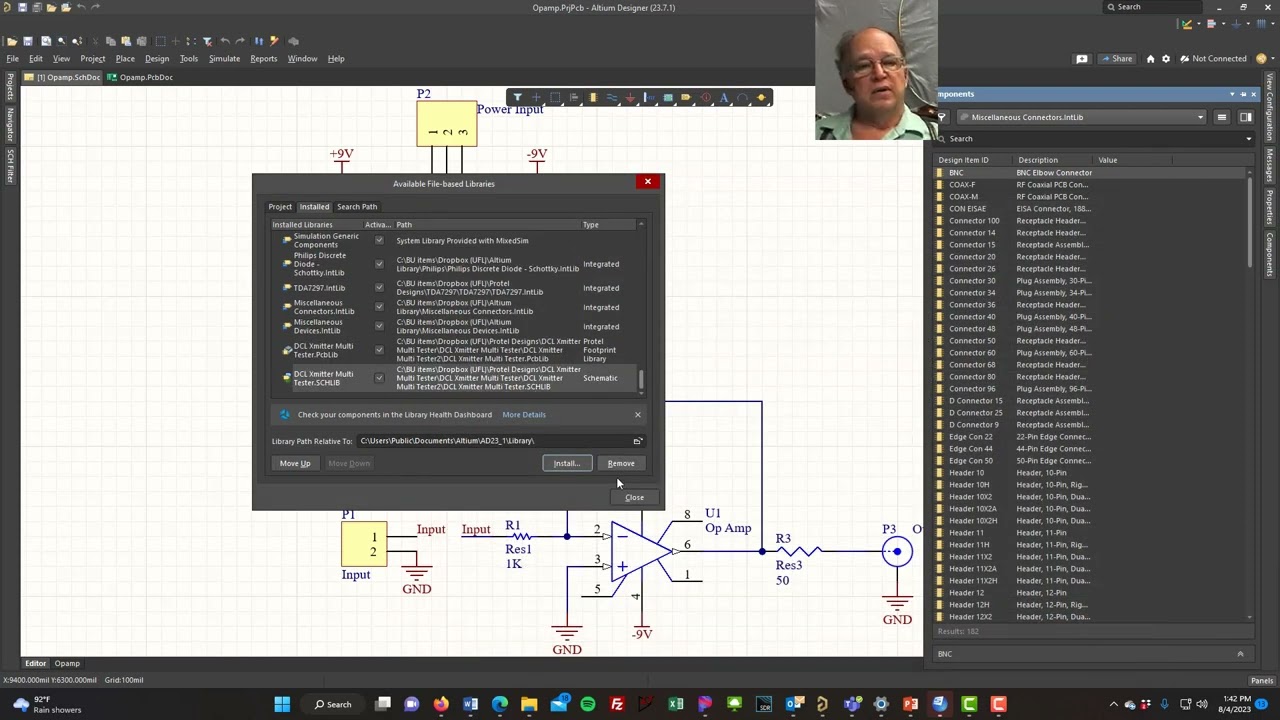Open Preferences via the gear icon

(x=1167, y=59)
